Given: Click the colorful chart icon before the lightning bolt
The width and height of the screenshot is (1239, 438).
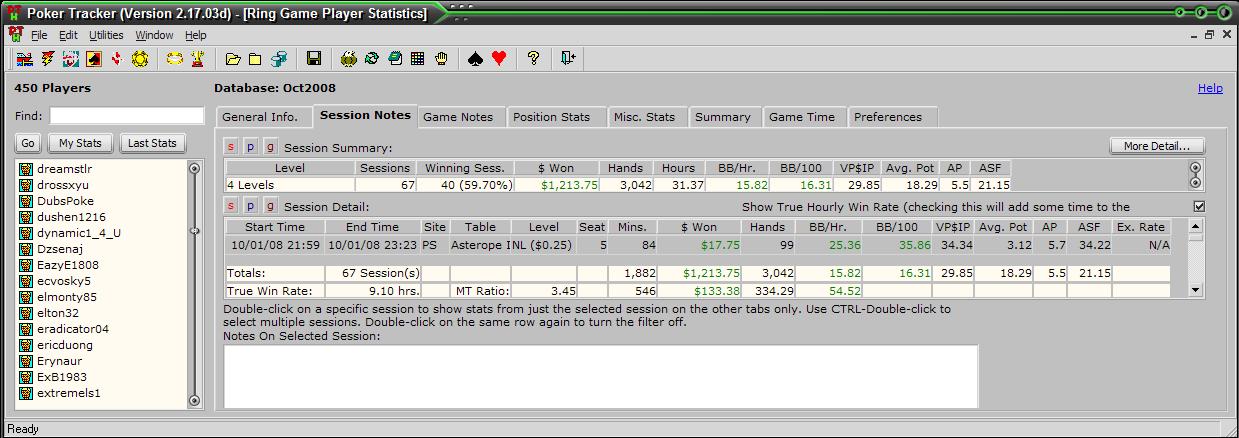Looking at the screenshot, I should tap(24, 58).
